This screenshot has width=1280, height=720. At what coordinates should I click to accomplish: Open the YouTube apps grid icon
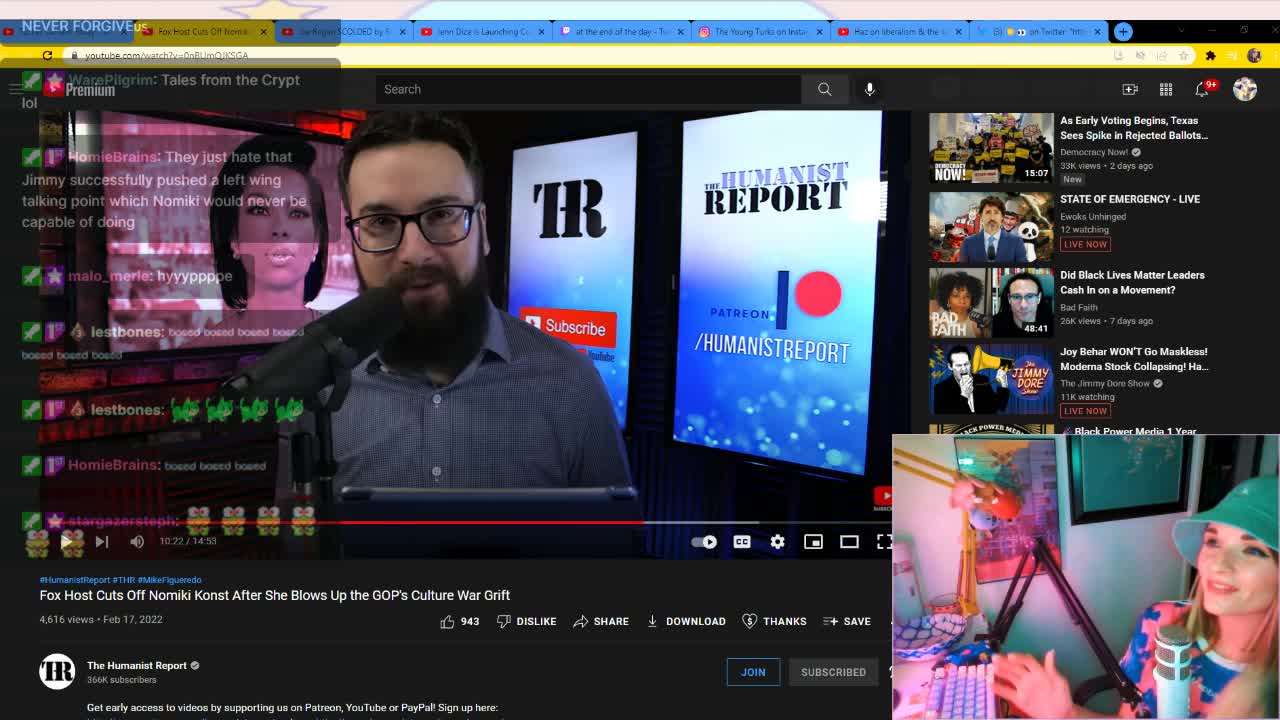[x=1166, y=89]
